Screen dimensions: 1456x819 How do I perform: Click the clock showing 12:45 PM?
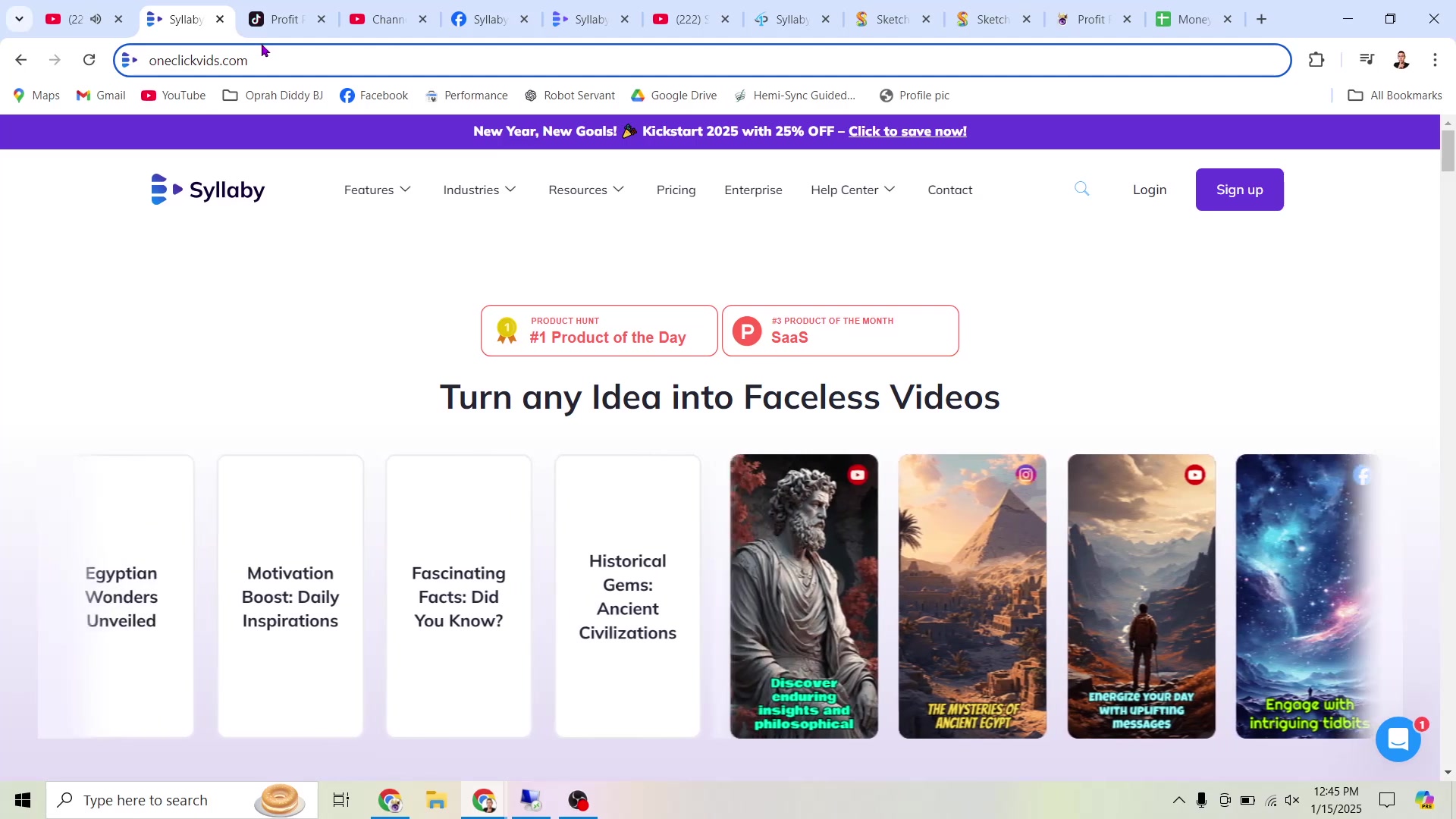click(x=1336, y=800)
